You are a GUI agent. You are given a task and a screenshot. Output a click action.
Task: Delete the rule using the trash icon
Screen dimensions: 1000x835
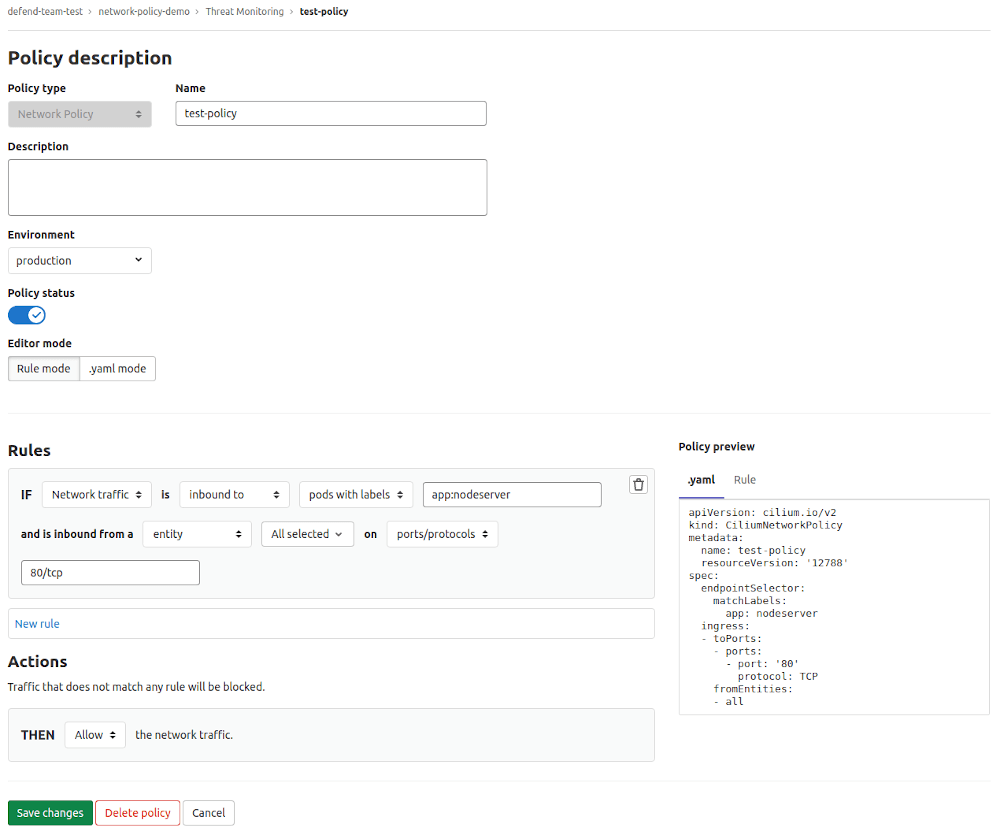click(638, 484)
